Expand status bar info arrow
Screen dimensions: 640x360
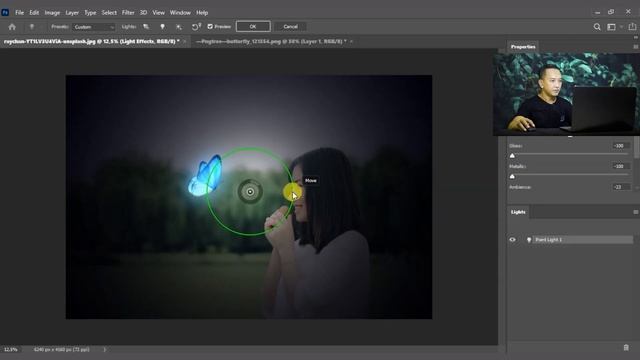click(x=104, y=349)
